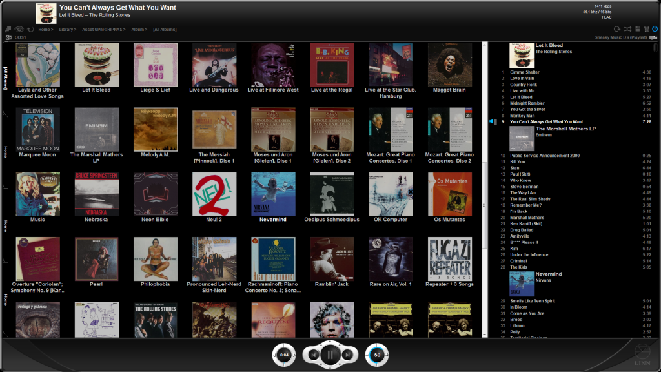Viewport: 661px width, 372px height.
Task: Open B.B. King Live at the Regal
Action: [x=332, y=65]
